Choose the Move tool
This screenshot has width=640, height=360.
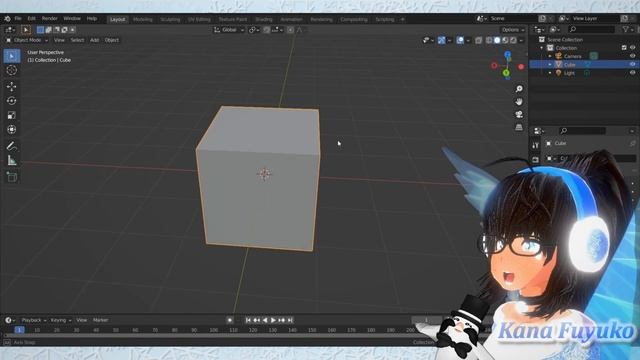pos(12,86)
